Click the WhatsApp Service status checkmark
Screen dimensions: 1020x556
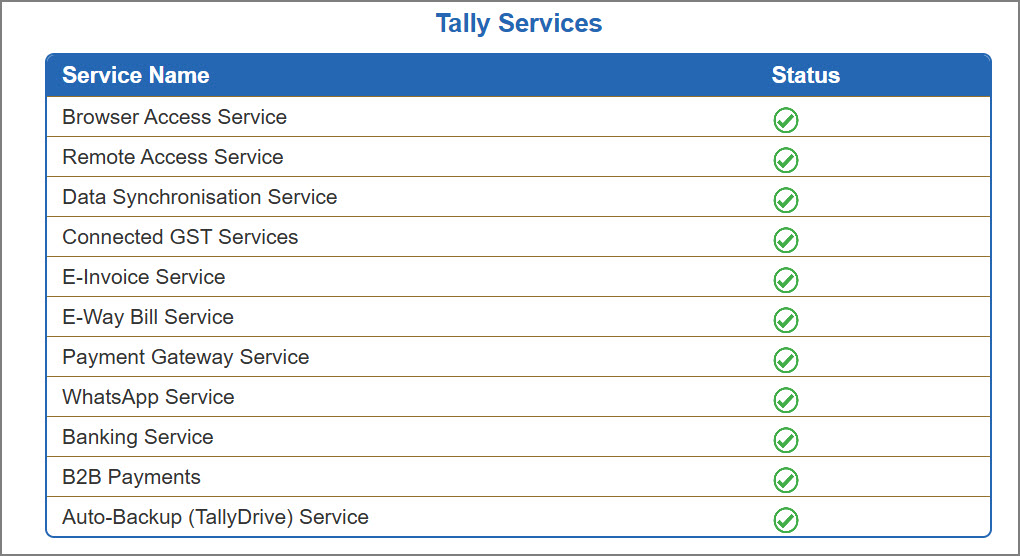click(786, 400)
